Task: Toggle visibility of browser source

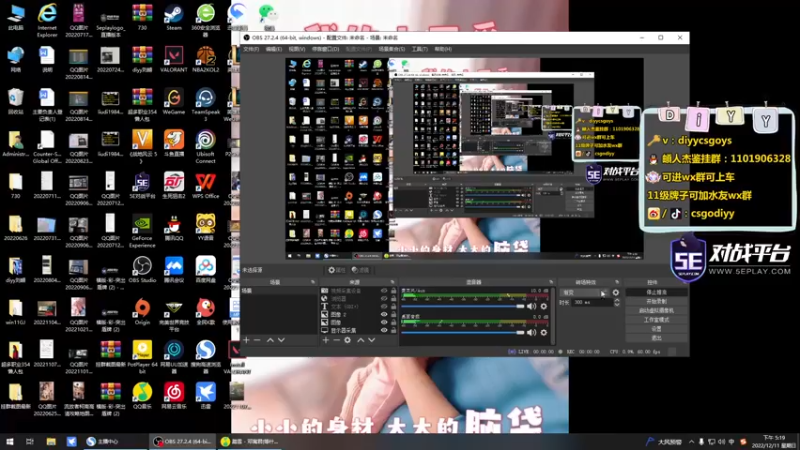Action: [x=384, y=298]
